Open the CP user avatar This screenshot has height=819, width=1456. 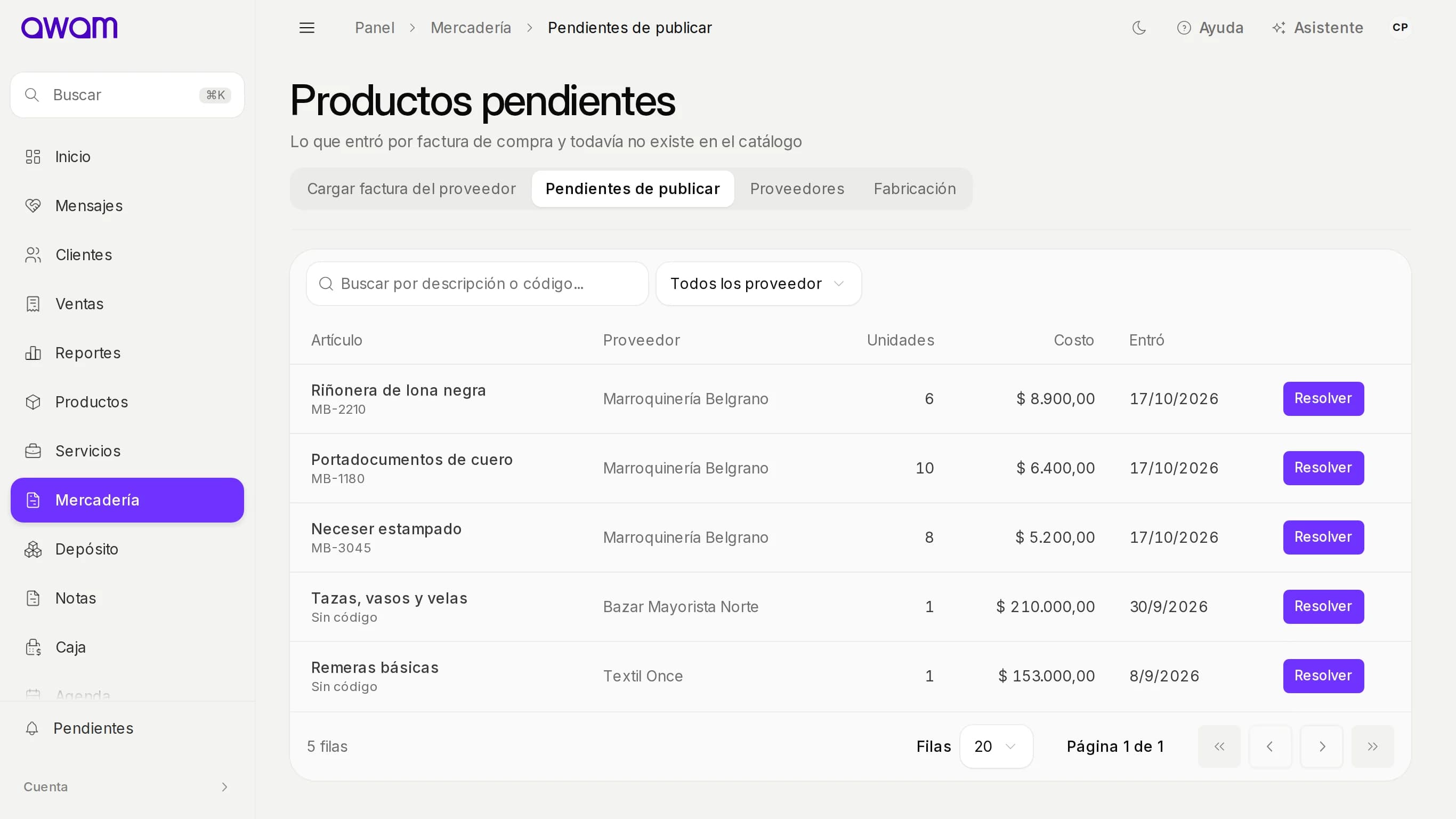click(x=1400, y=28)
